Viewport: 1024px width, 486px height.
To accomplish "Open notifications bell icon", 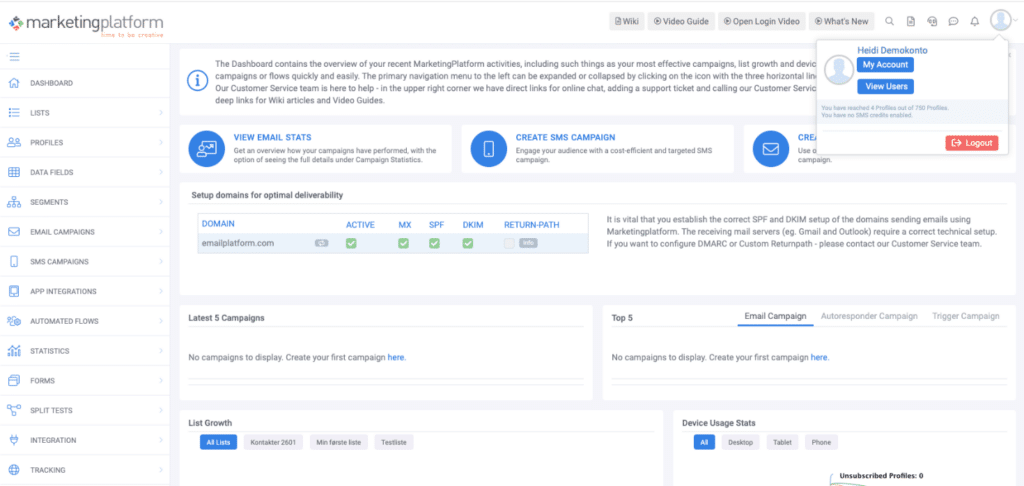I will (974, 22).
